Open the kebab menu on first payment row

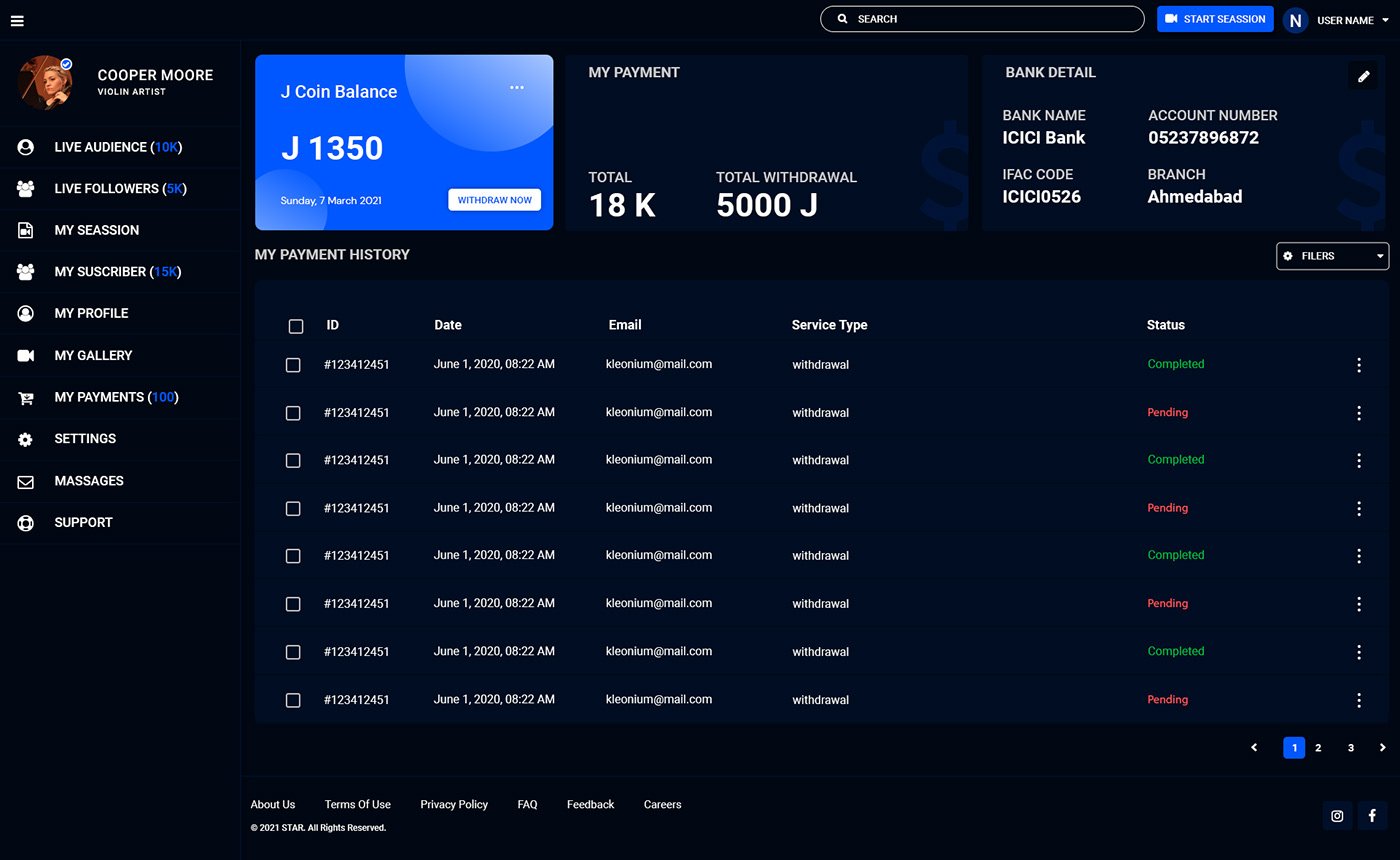coord(1358,365)
